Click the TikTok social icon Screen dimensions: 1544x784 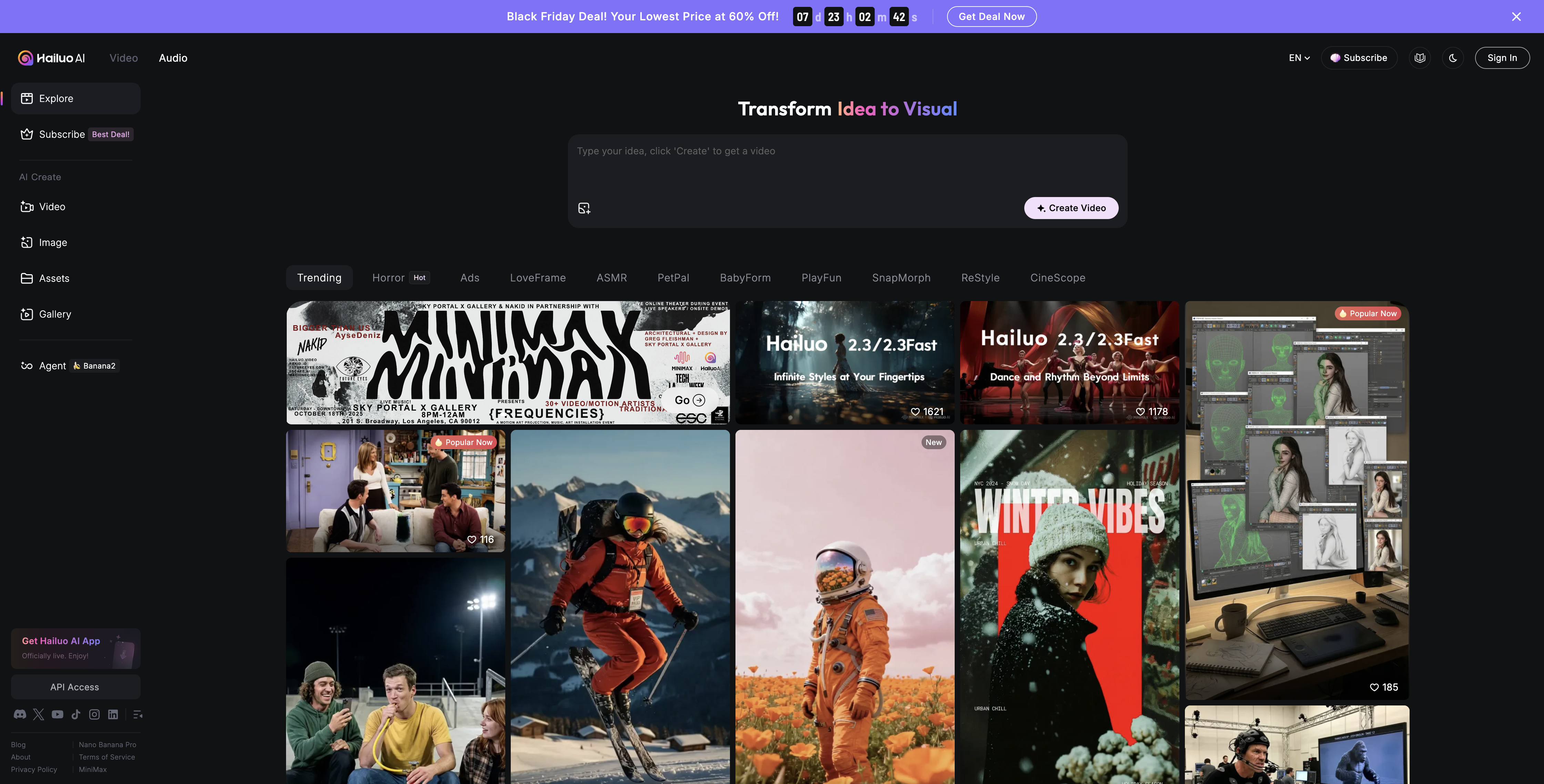pos(75,714)
